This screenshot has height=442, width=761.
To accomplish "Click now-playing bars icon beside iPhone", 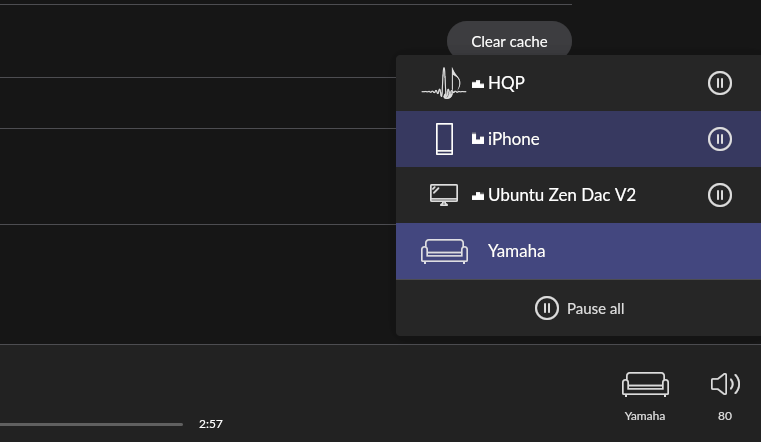I will coord(478,140).
